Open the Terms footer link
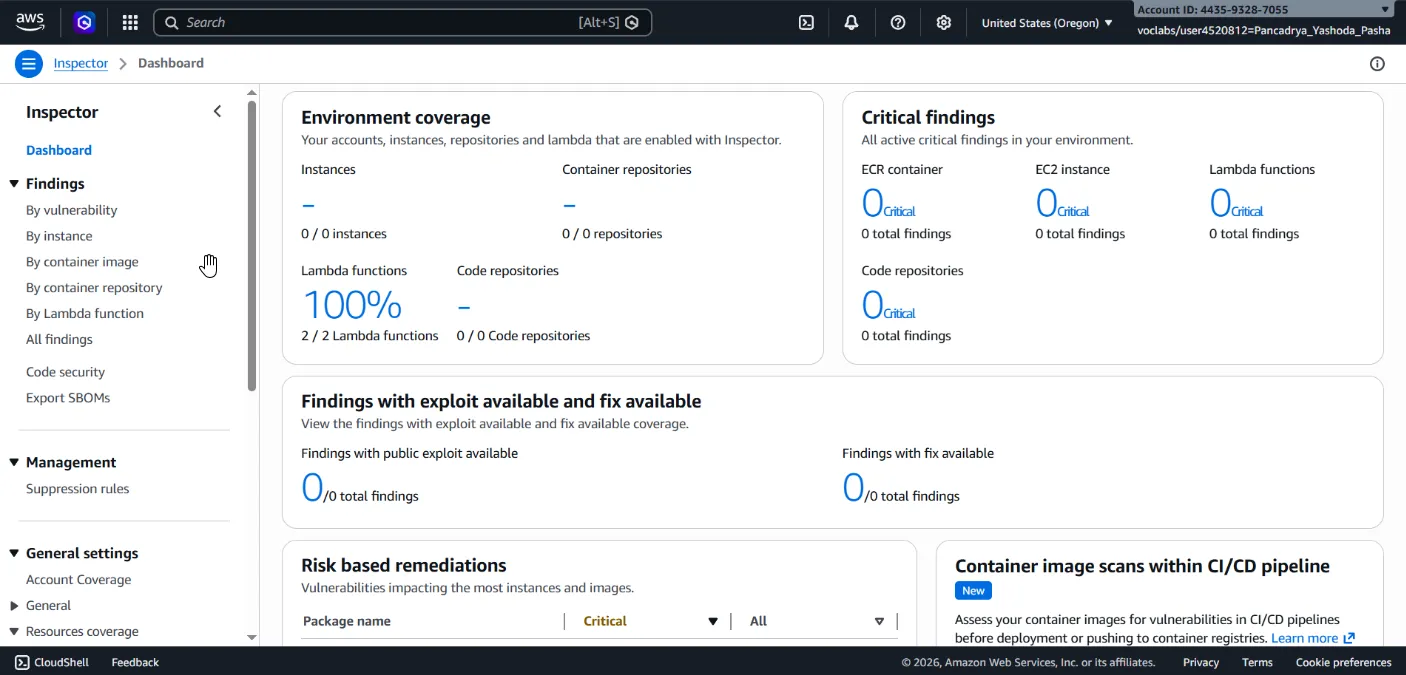 tap(1257, 662)
